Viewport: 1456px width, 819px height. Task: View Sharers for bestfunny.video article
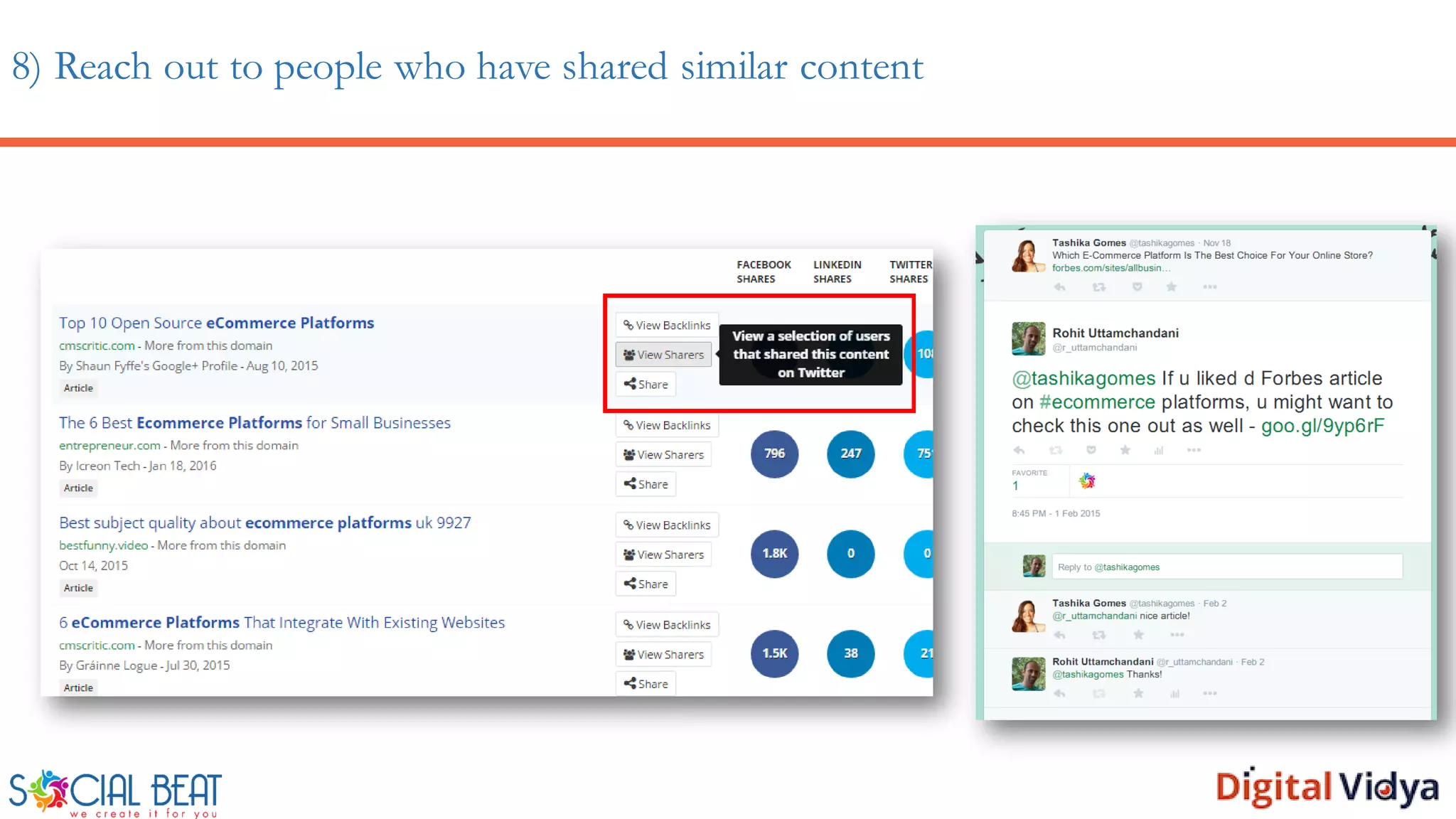coord(663,555)
